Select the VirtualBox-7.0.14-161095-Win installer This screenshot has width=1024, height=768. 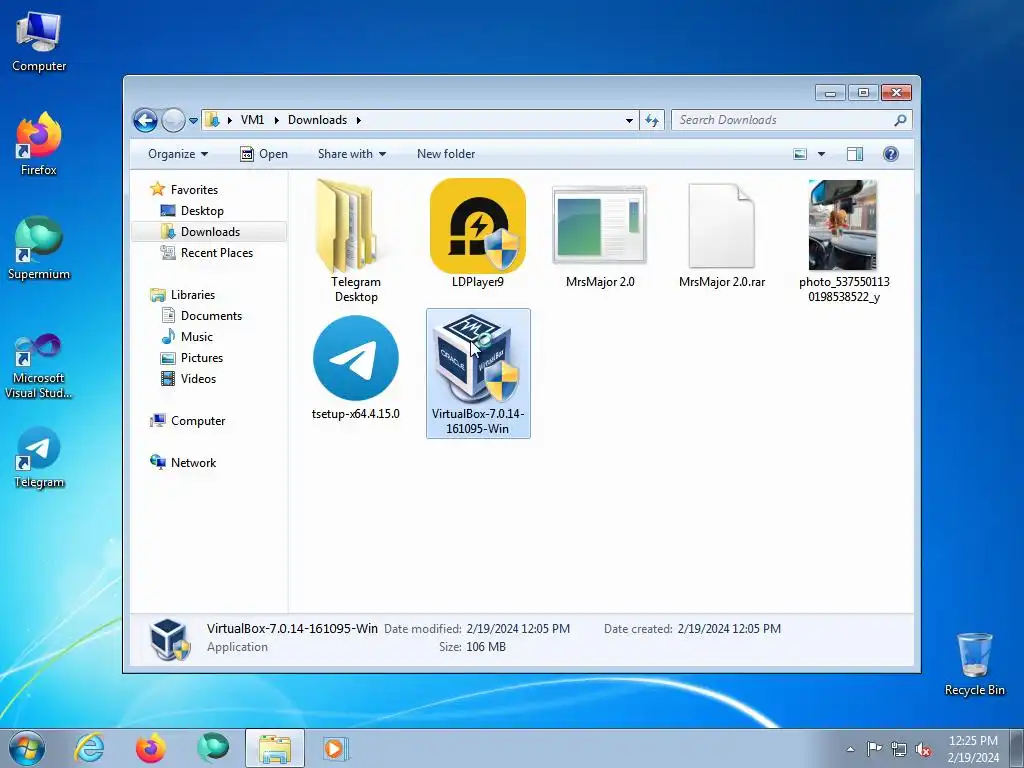pos(478,374)
